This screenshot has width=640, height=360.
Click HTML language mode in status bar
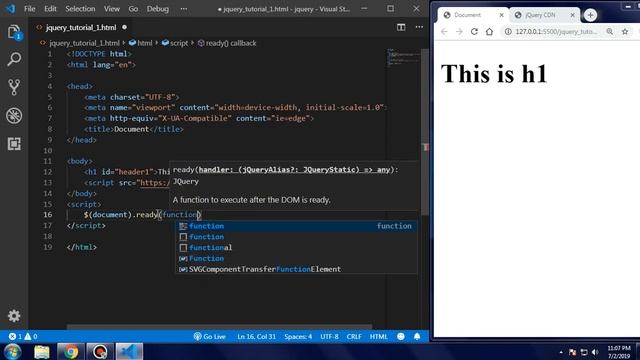click(x=378, y=336)
